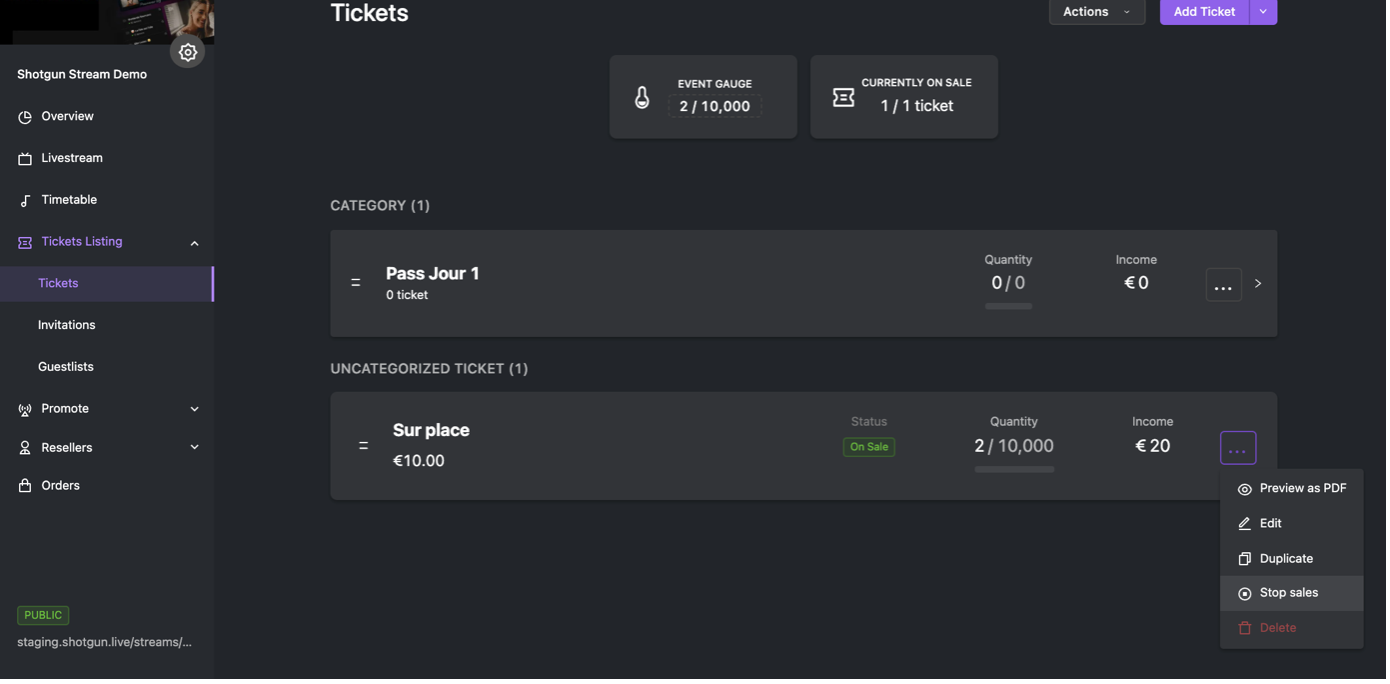Expand Pass Jour 1 category chevron

pyautogui.click(x=1258, y=284)
